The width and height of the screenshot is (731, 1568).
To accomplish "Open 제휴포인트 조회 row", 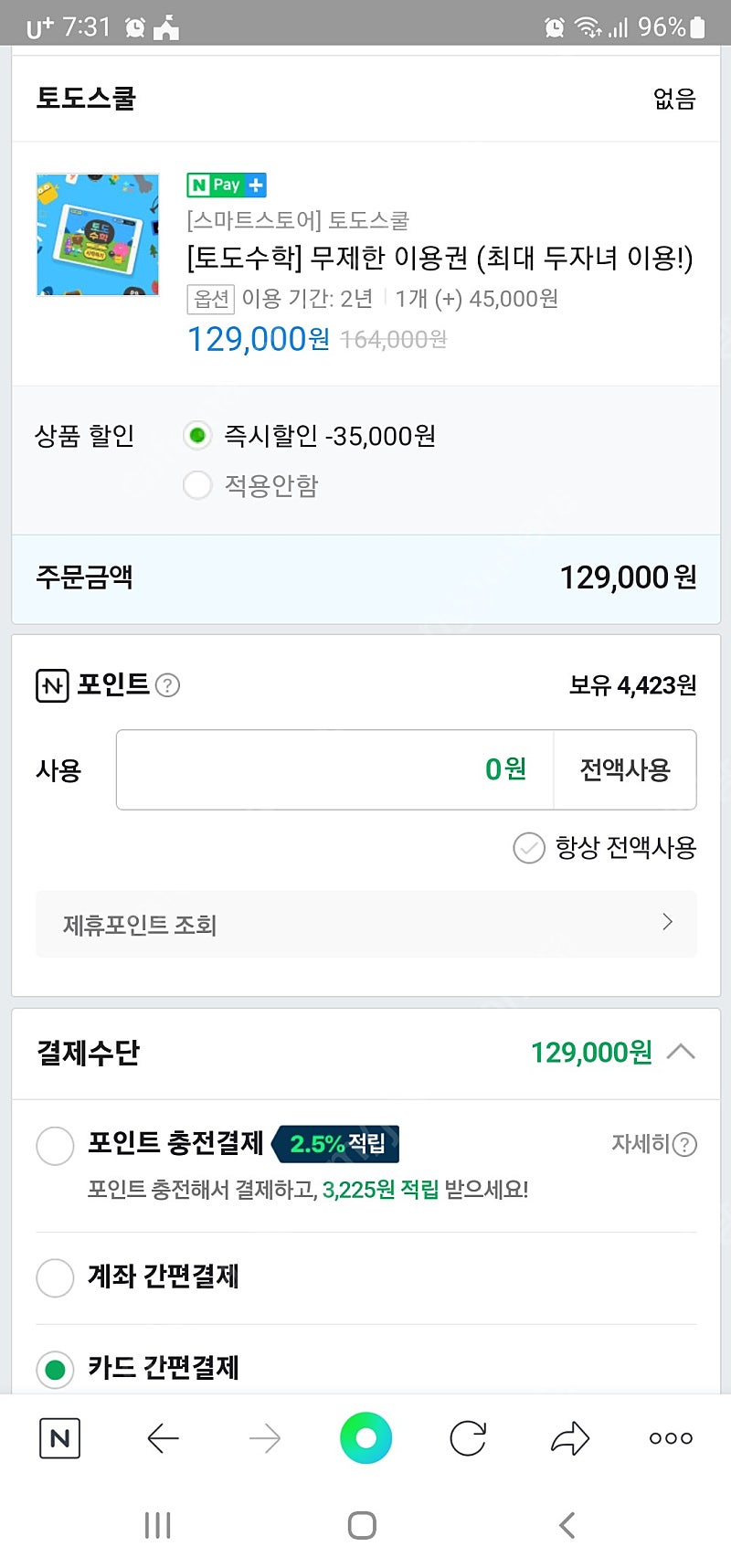I will click(365, 925).
